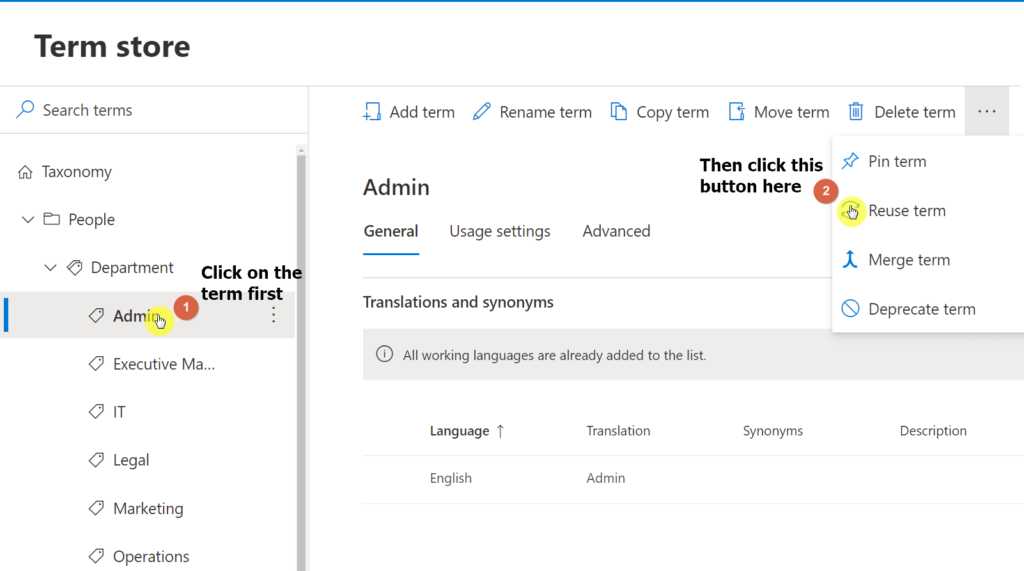This screenshot has width=1024, height=571.
Task: Click the tag icon beside Executive Ma...
Action: coord(96,363)
